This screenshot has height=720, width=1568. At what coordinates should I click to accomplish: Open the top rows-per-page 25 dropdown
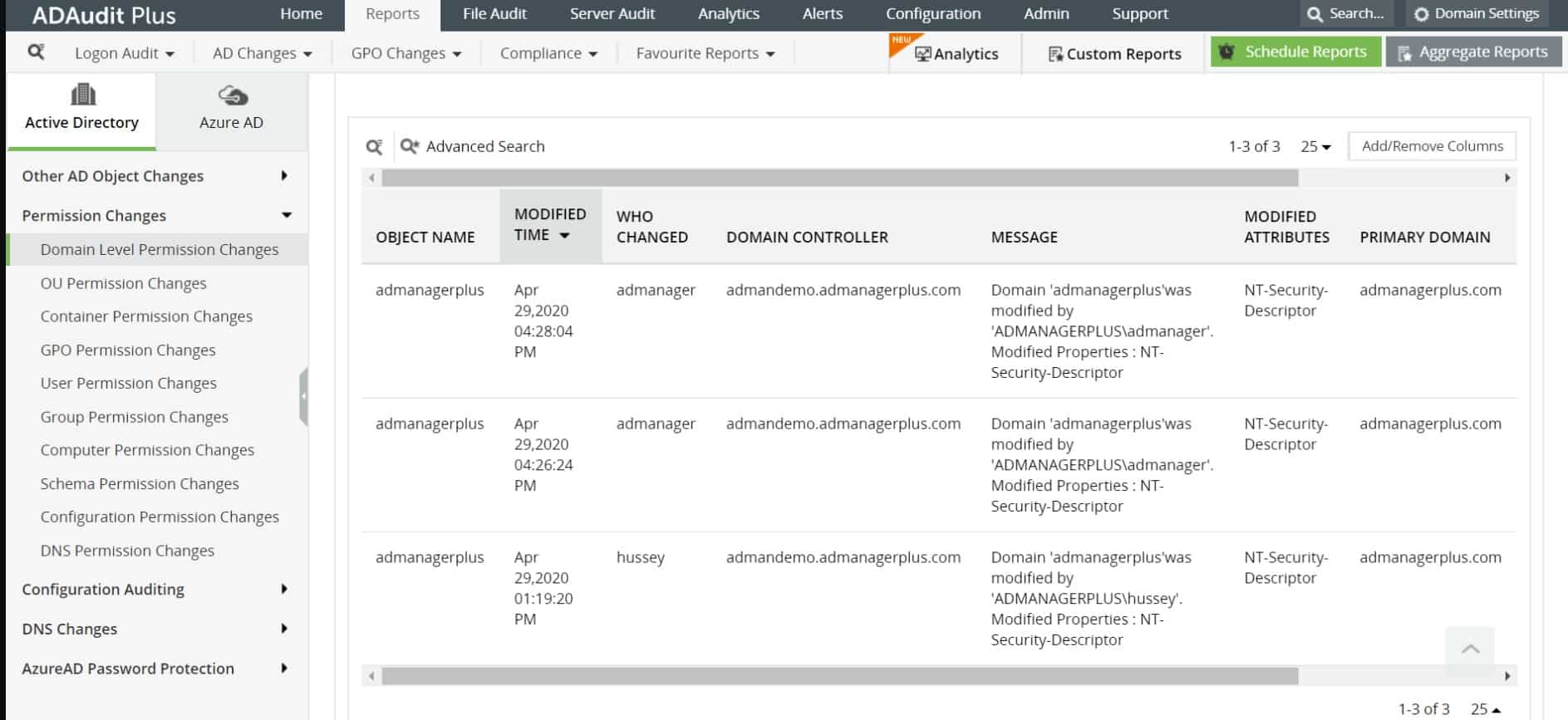(1315, 146)
